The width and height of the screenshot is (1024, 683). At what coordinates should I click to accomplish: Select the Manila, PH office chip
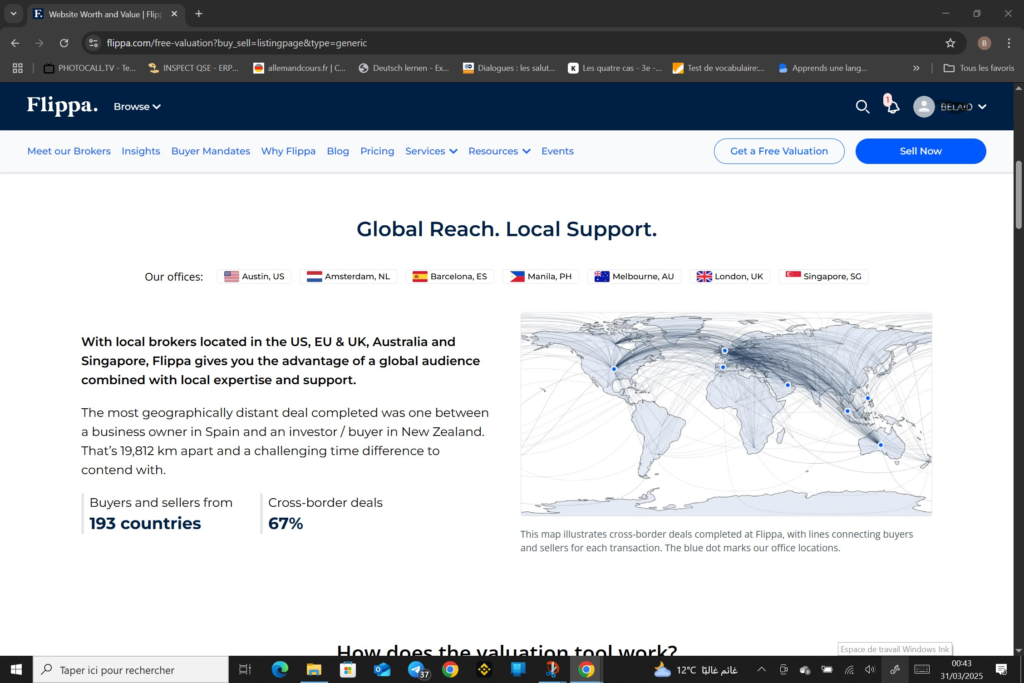coord(541,276)
